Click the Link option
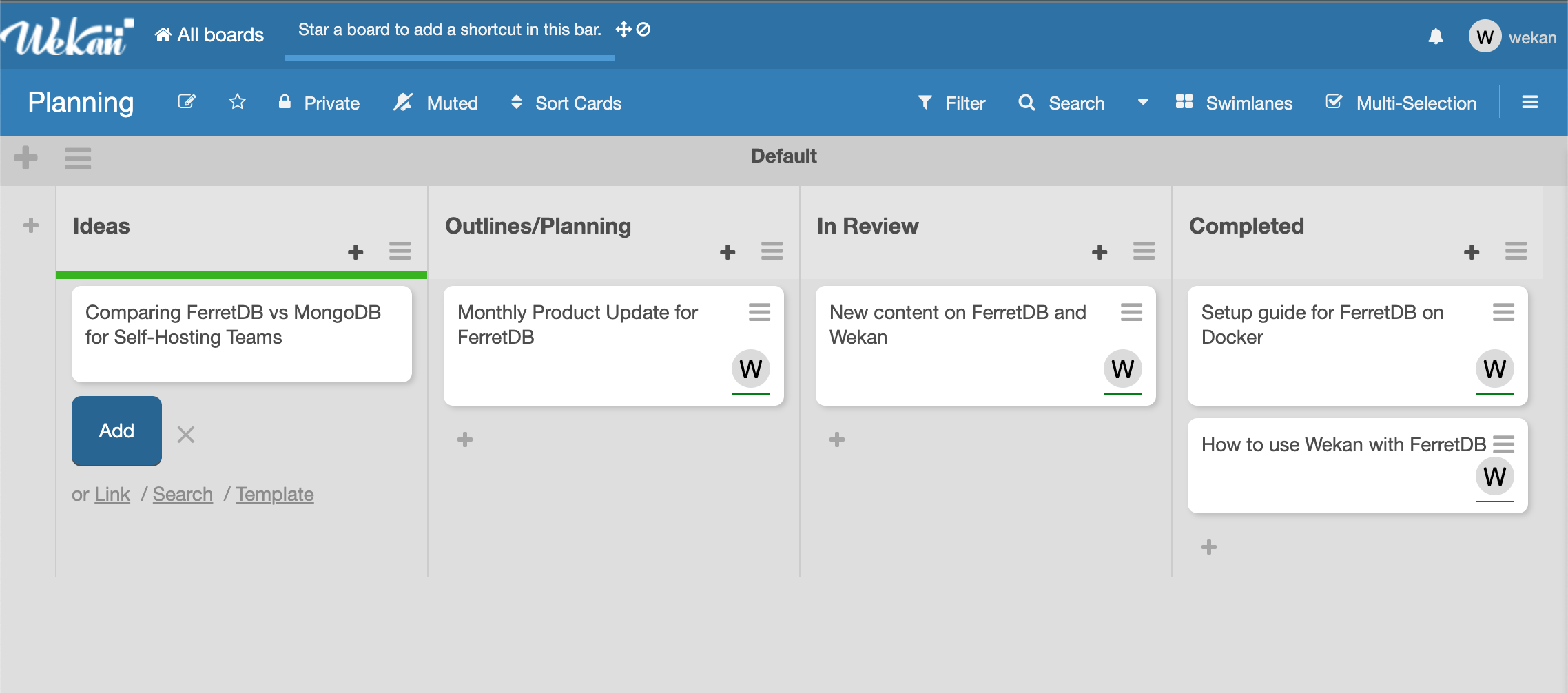Screen dimensions: 1568x693 (x=112, y=494)
